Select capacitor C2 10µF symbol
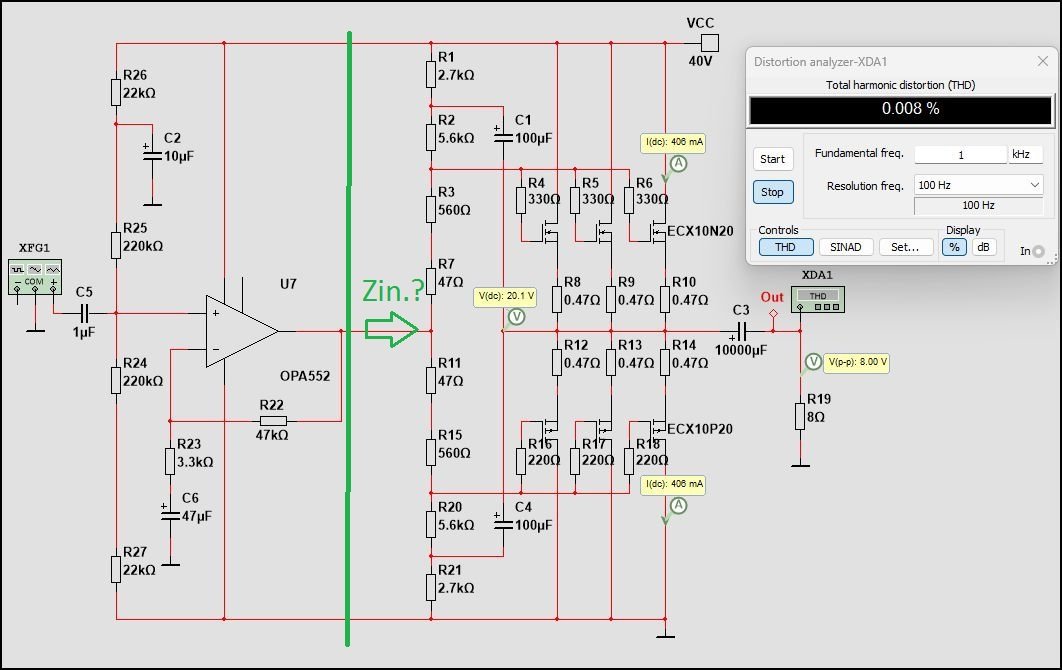The image size is (1062, 670). click(152, 155)
